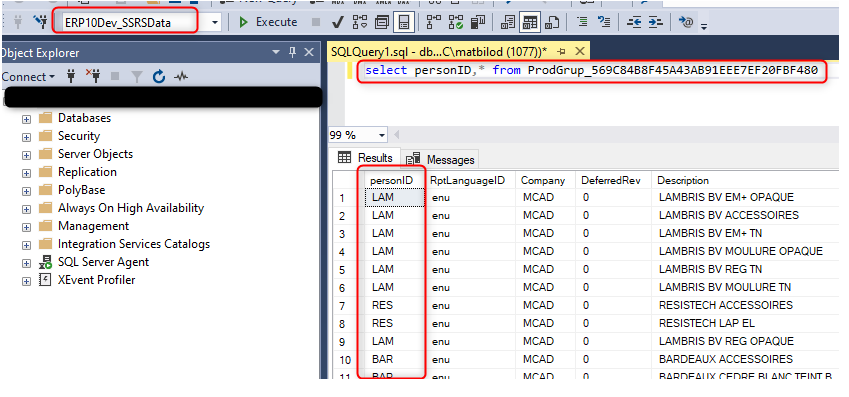Screen dimensions: 849x397
Task: Click into the select personID query text
Action: (x=591, y=70)
